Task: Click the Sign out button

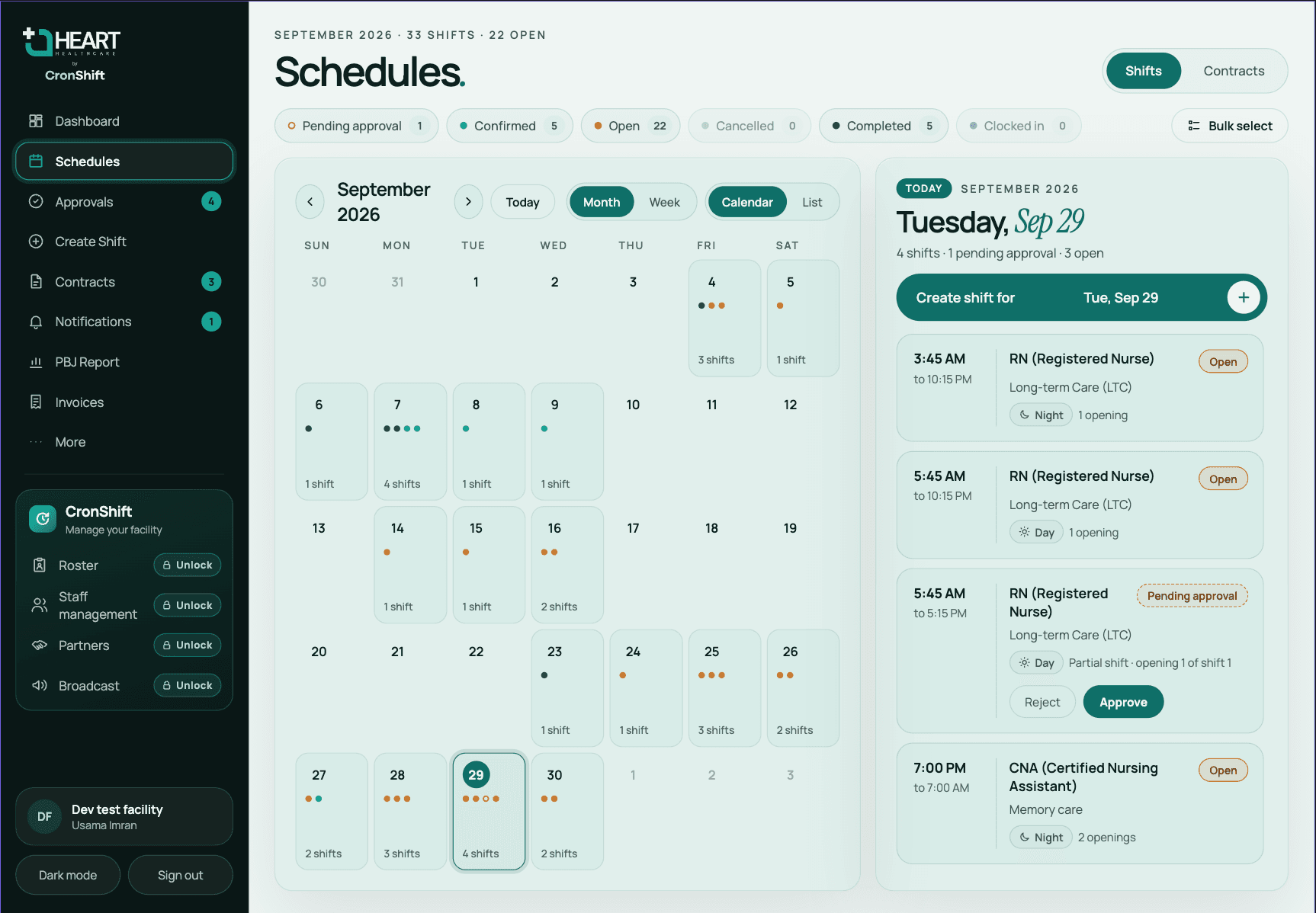Action: click(181, 875)
